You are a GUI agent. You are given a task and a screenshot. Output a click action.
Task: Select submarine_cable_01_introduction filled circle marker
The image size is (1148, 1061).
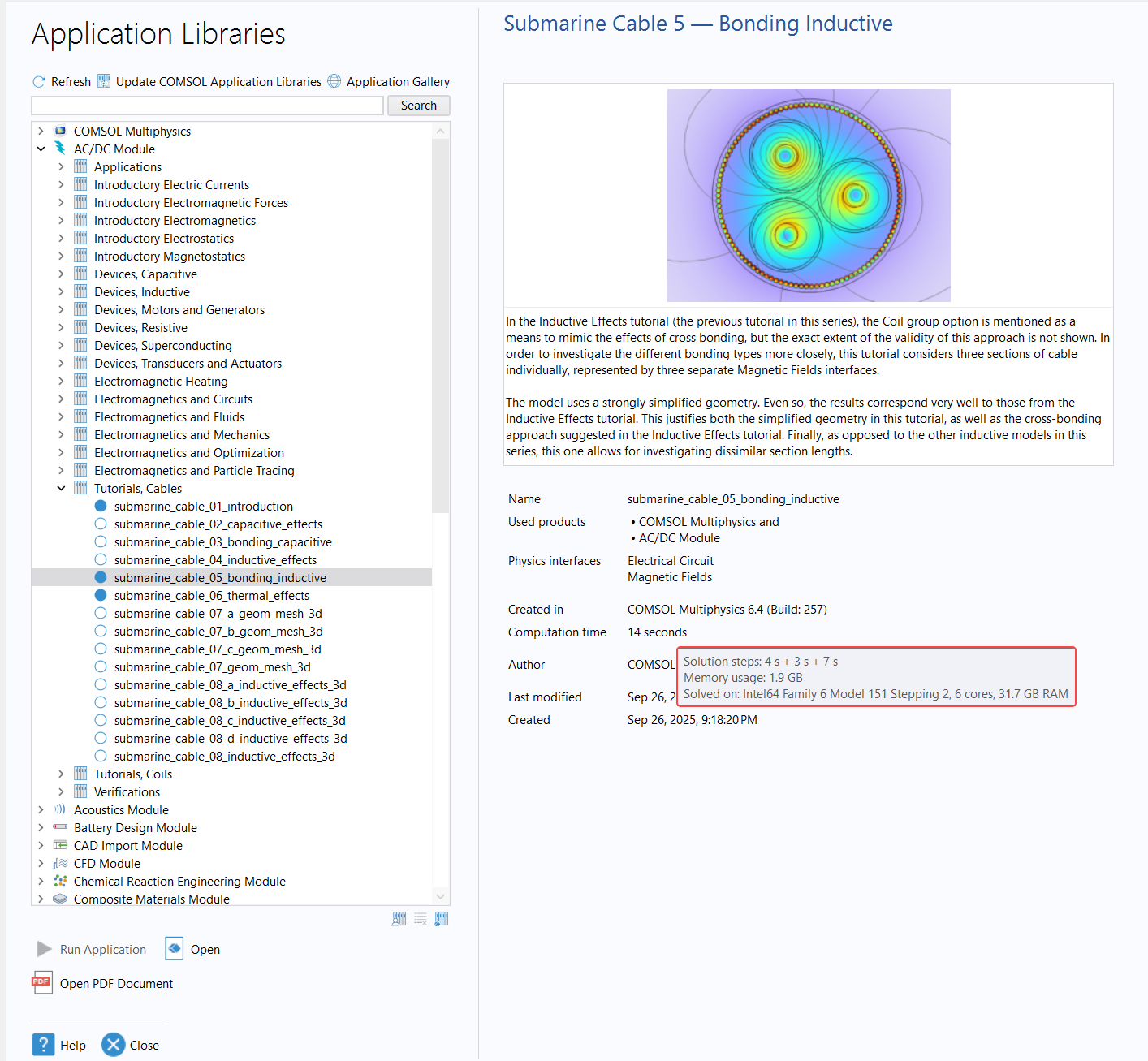(x=101, y=506)
